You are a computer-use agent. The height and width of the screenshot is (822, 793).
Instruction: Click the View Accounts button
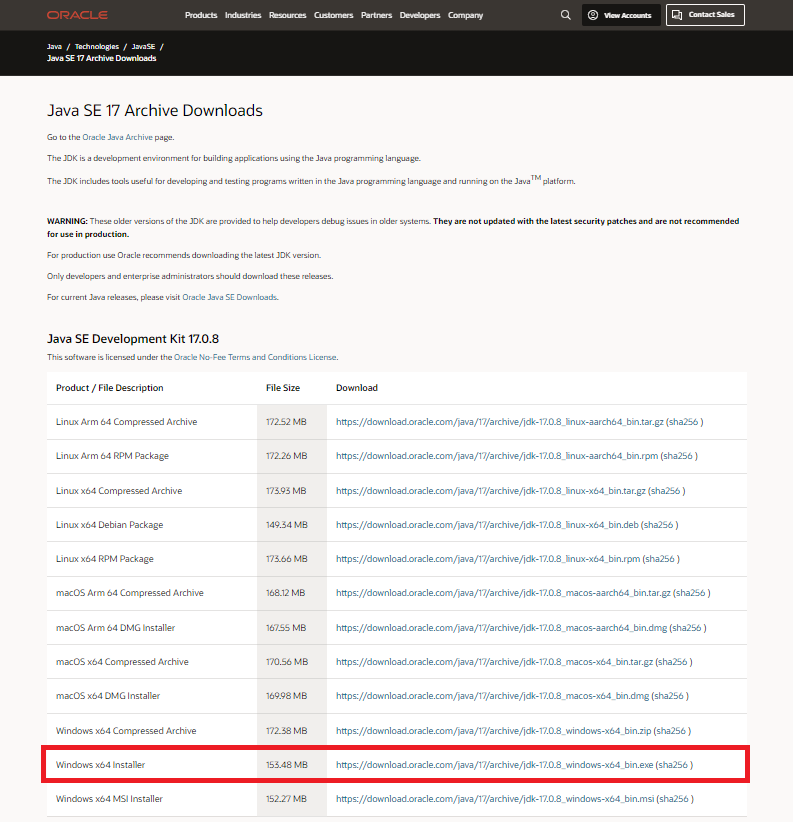click(621, 15)
